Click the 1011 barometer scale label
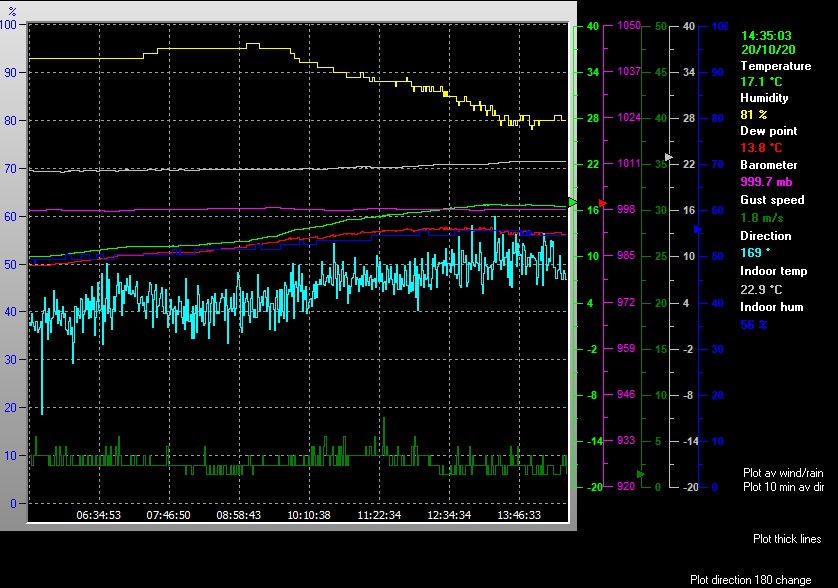 (x=628, y=163)
